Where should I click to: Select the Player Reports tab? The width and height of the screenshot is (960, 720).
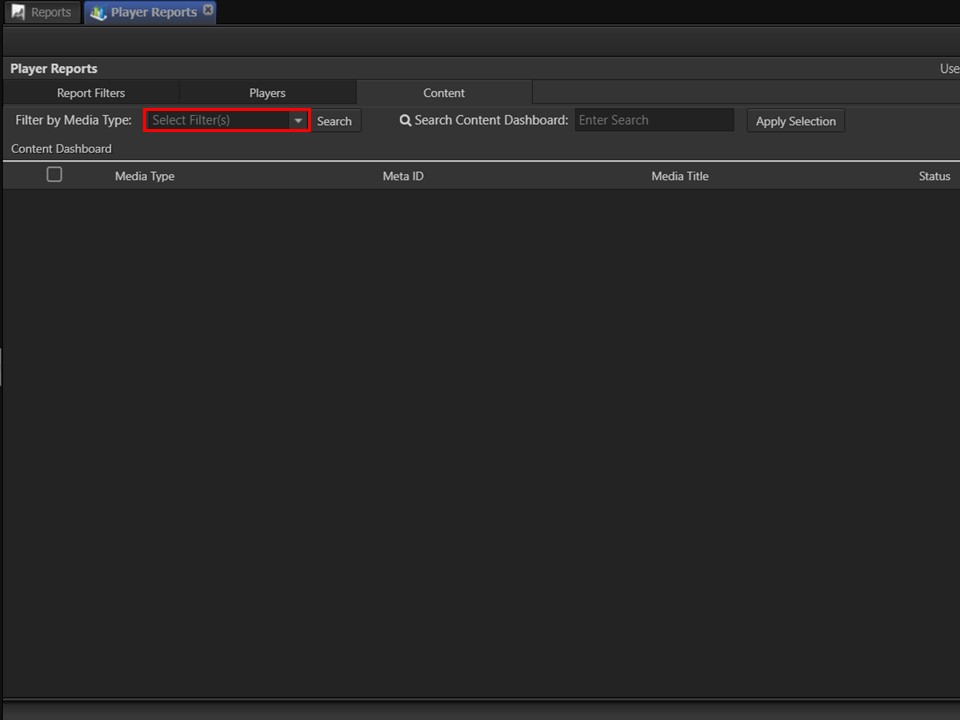pos(150,12)
